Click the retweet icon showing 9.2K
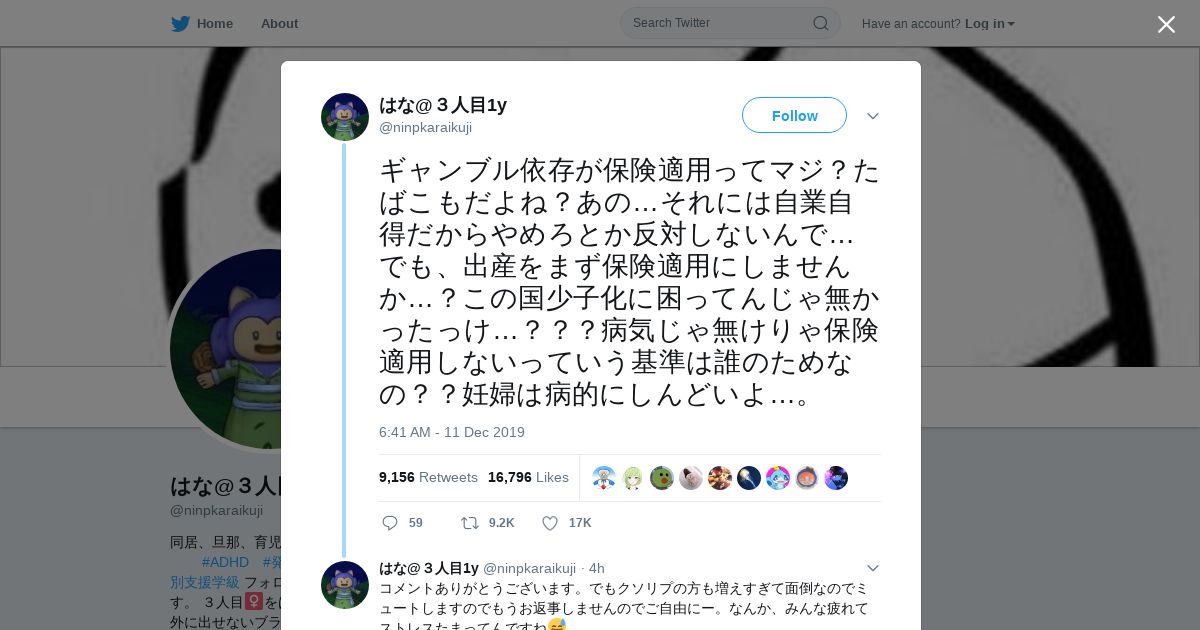Viewport: 1200px width, 630px height. point(470,523)
